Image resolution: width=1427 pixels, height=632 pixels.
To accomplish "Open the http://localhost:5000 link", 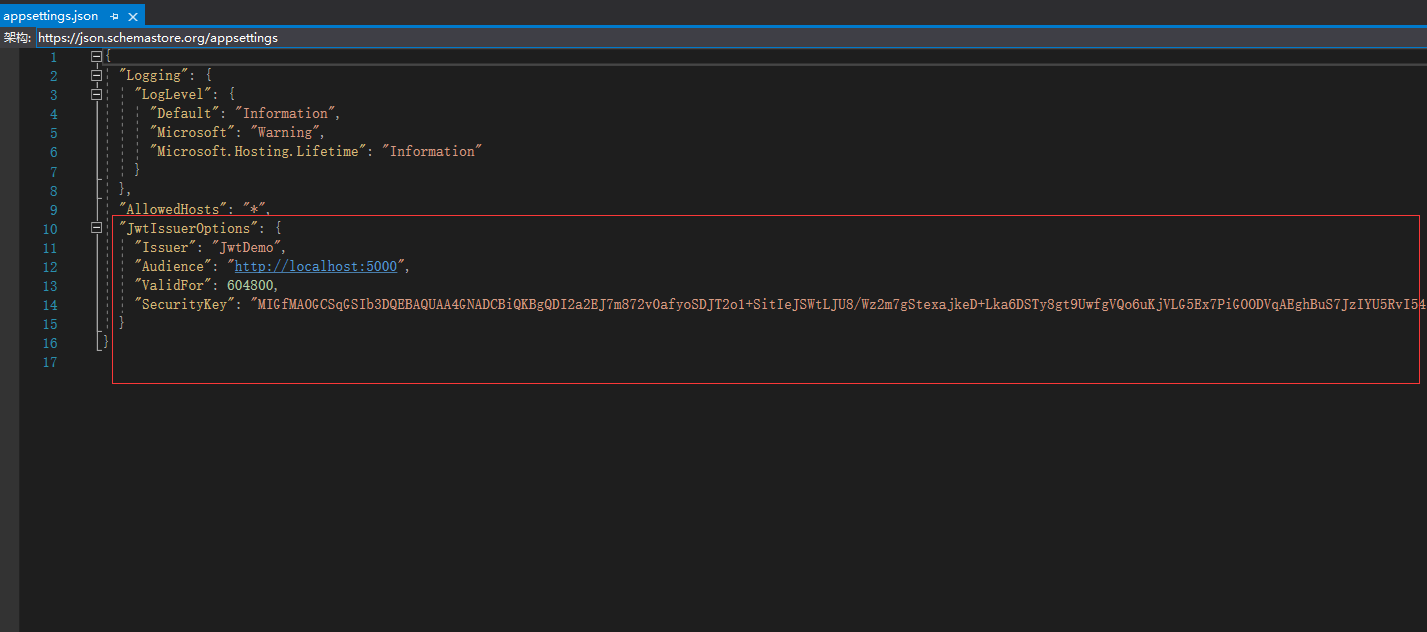I will click(x=316, y=267).
